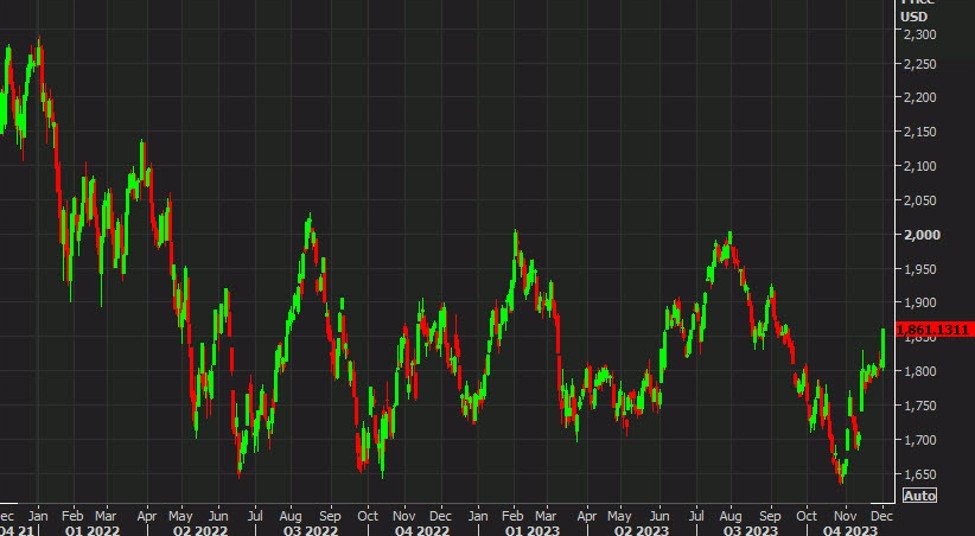Select Q4 2022 on the time axis
Viewport: 975px width, 536px height.
coord(423,530)
